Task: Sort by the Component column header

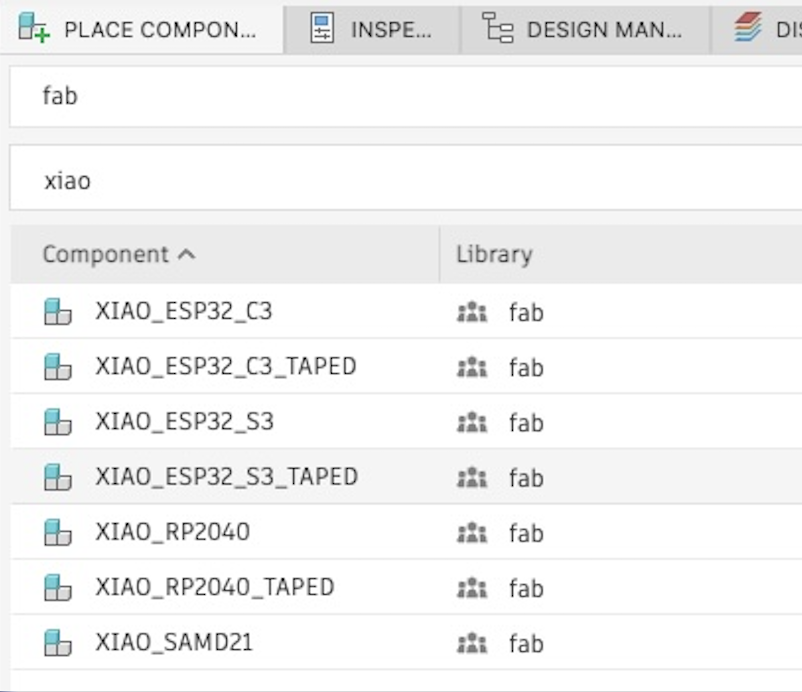Action: (x=105, y=254)
